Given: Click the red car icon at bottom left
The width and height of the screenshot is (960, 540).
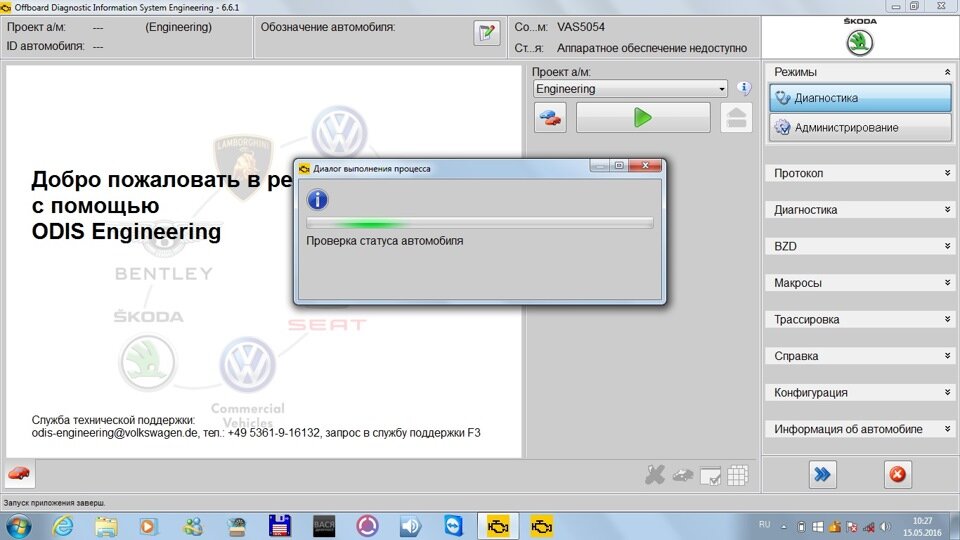Looking at the screenshot, I should pyautogui.click(x=19, y=474).
